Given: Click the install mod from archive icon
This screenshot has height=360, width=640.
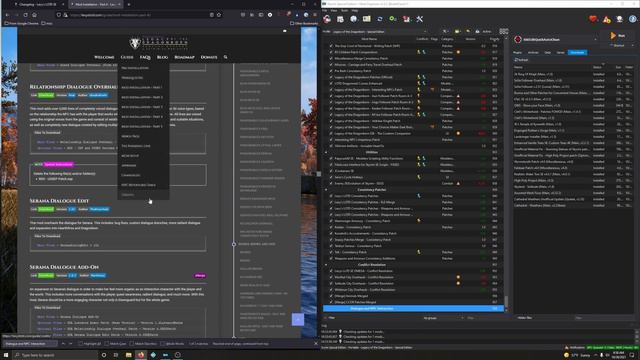Looking at the screenshot, I should (x=340, y=19).
